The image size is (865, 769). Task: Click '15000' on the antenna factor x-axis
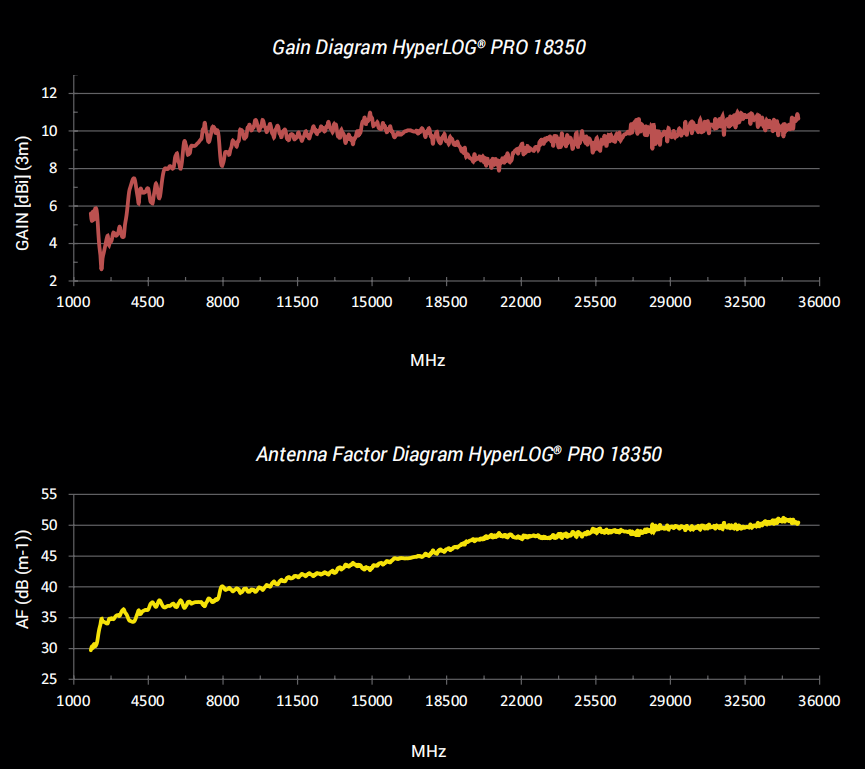point(372,701)
